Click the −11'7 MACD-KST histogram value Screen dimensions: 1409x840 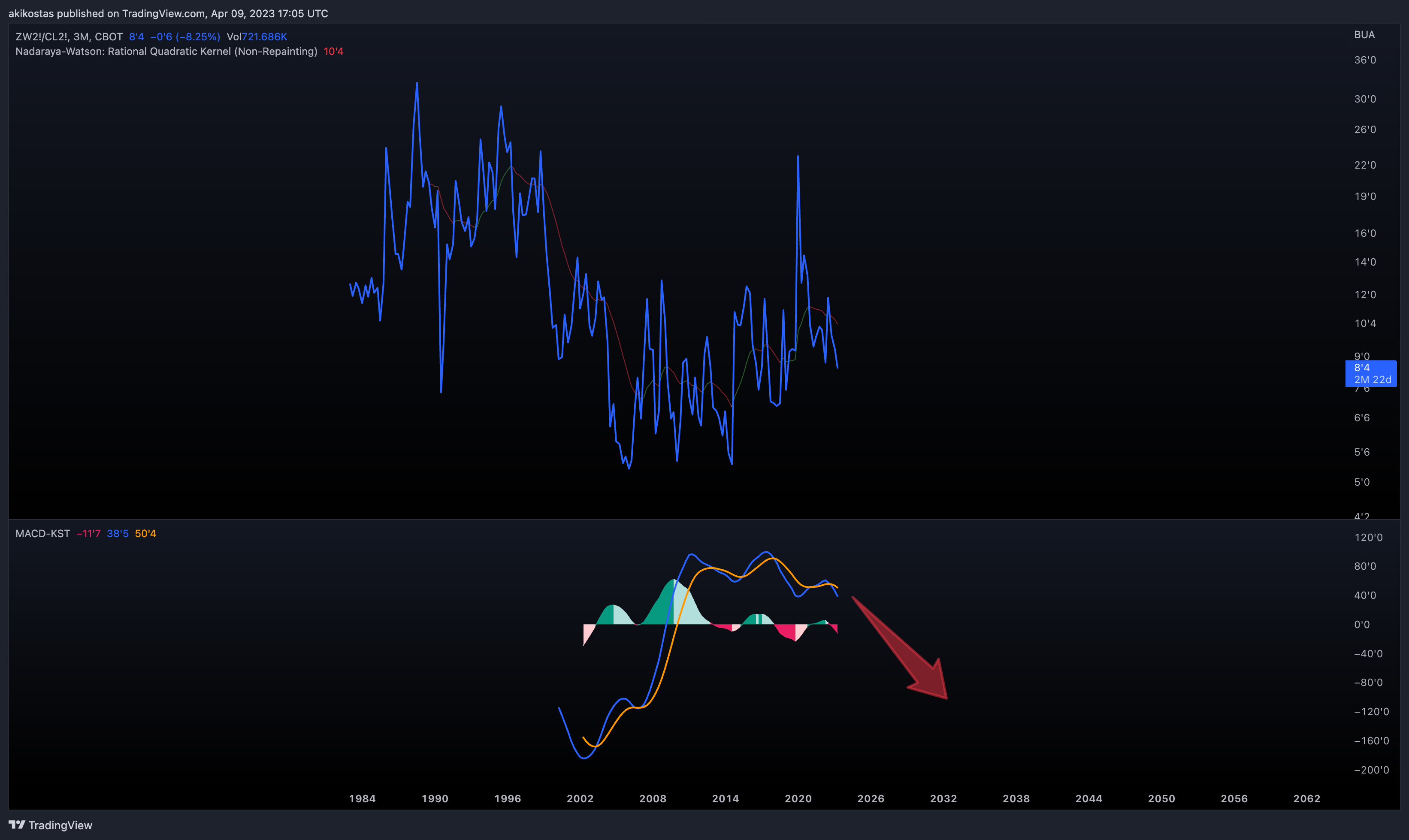point(88,534)
